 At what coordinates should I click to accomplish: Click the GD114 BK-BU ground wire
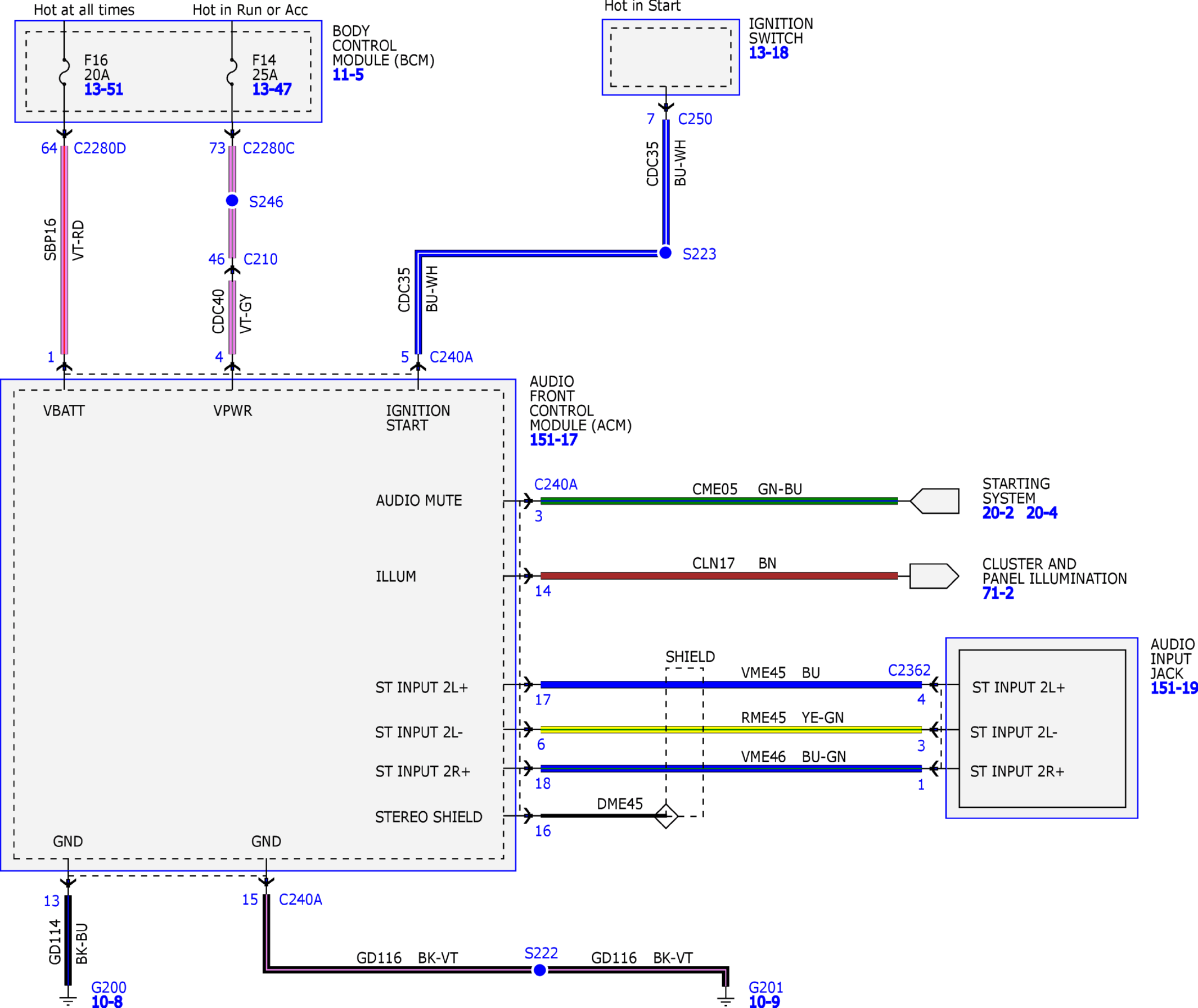click(68, 941)
